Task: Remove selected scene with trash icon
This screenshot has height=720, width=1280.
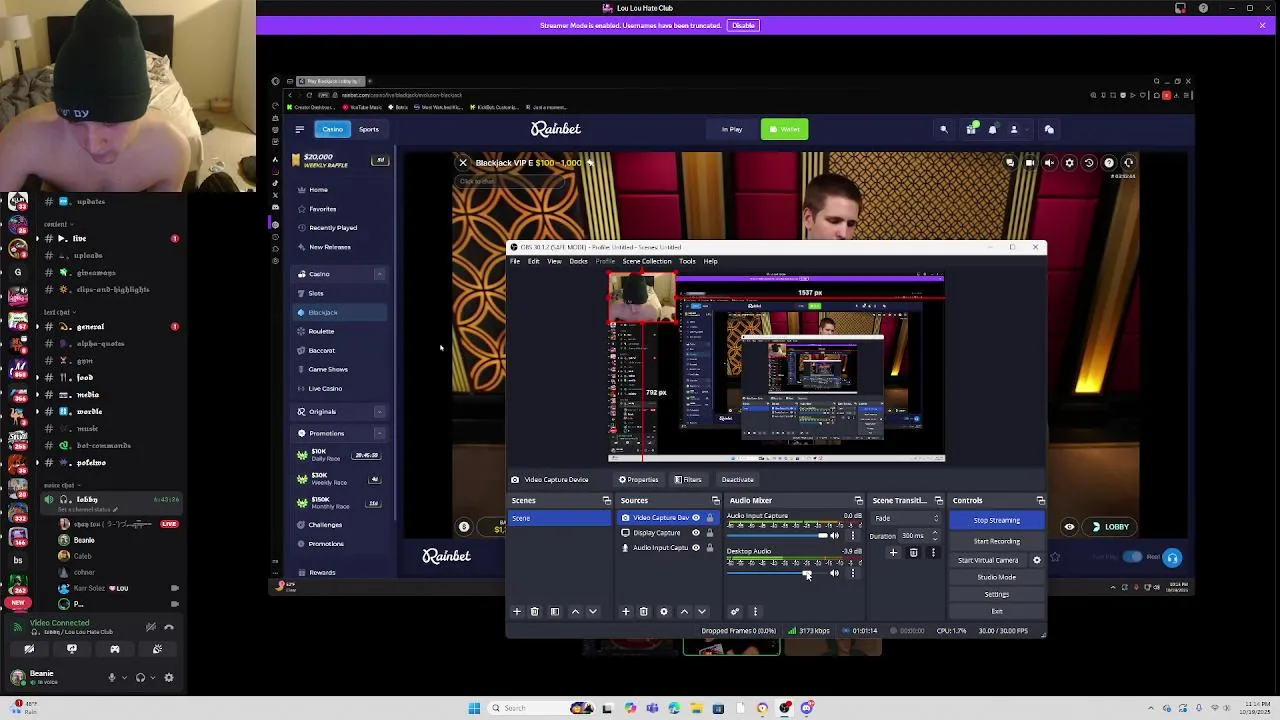Action: (534, 611)
